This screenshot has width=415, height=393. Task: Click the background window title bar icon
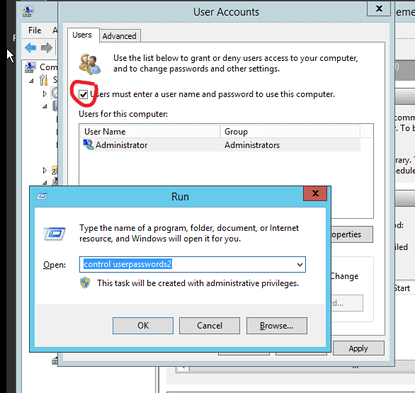(x=28, y=12)
